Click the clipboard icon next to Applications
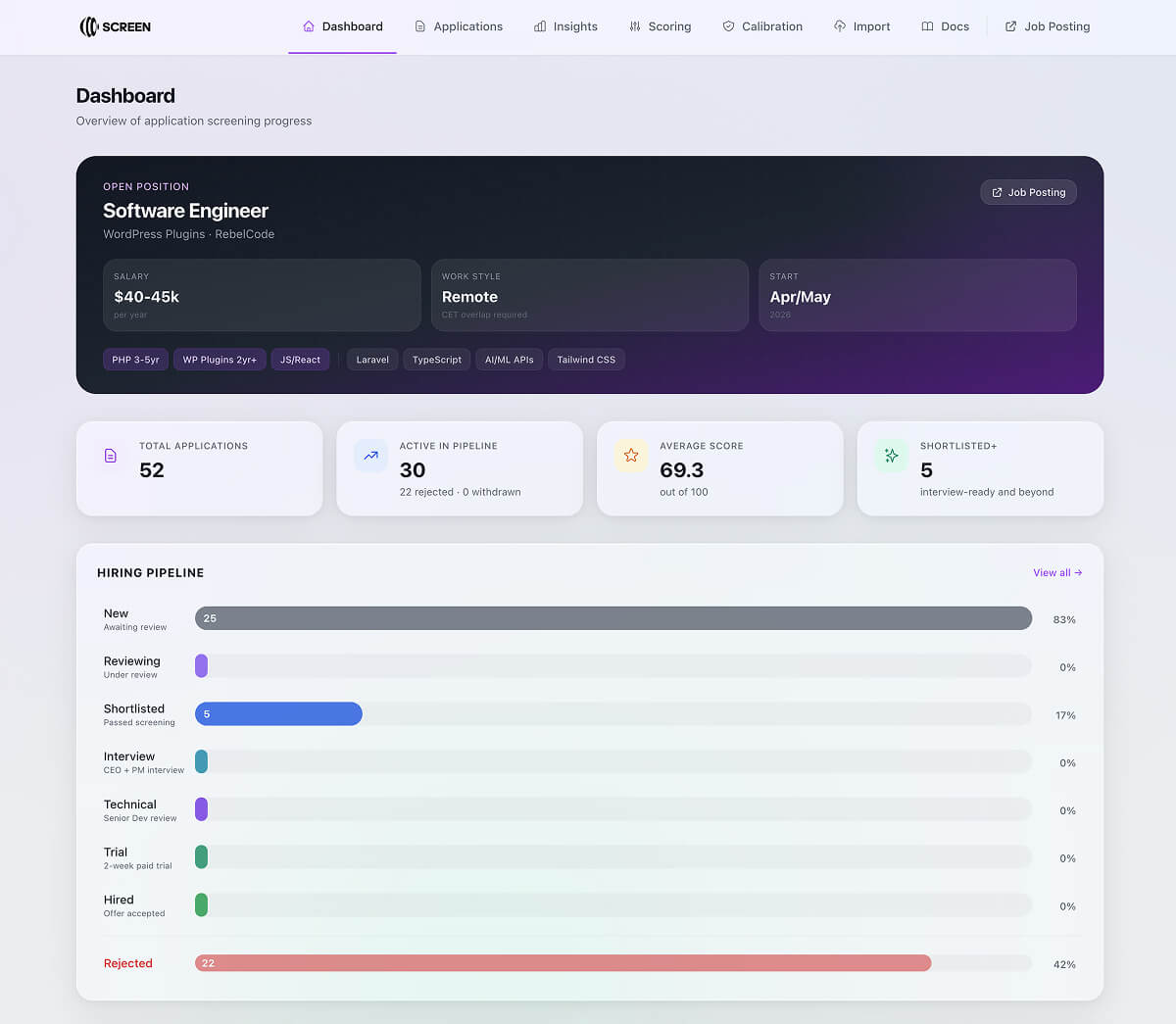The height and width of the screenshot is (1024, 1176). pos(418,26)
